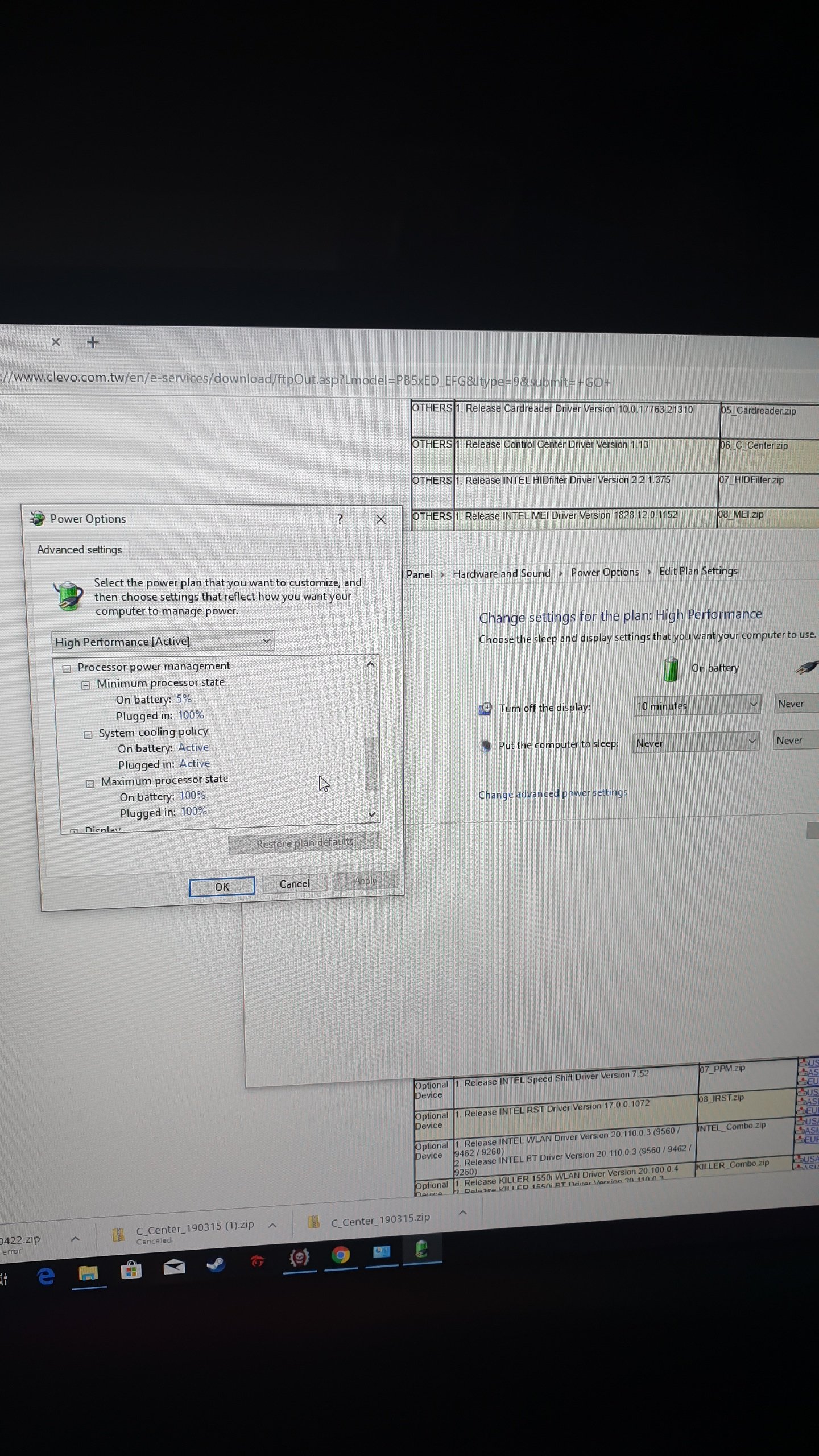Open the High Performance [Active] plan dropdown

click(163, 642)
